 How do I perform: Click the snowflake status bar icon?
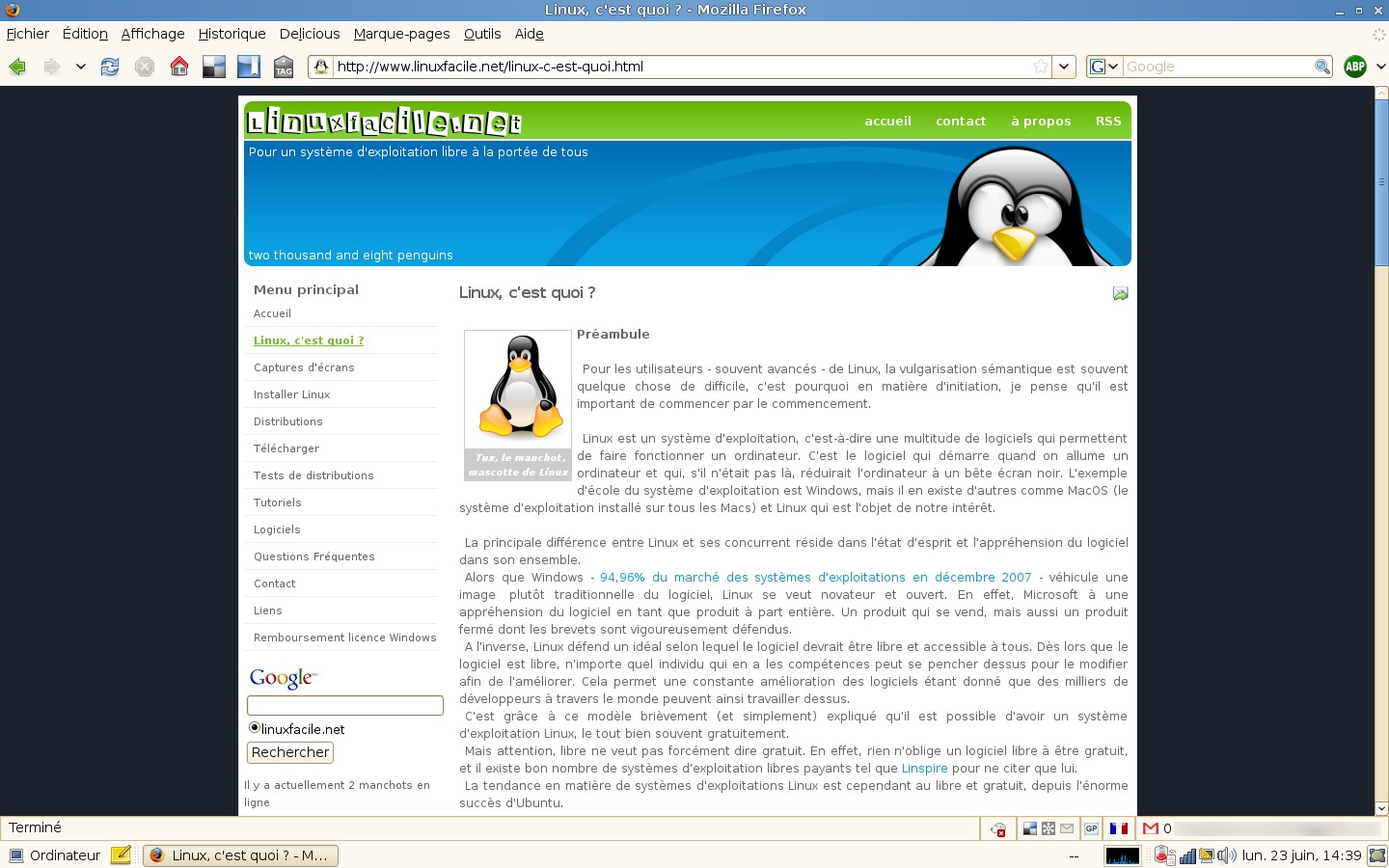1049,828
